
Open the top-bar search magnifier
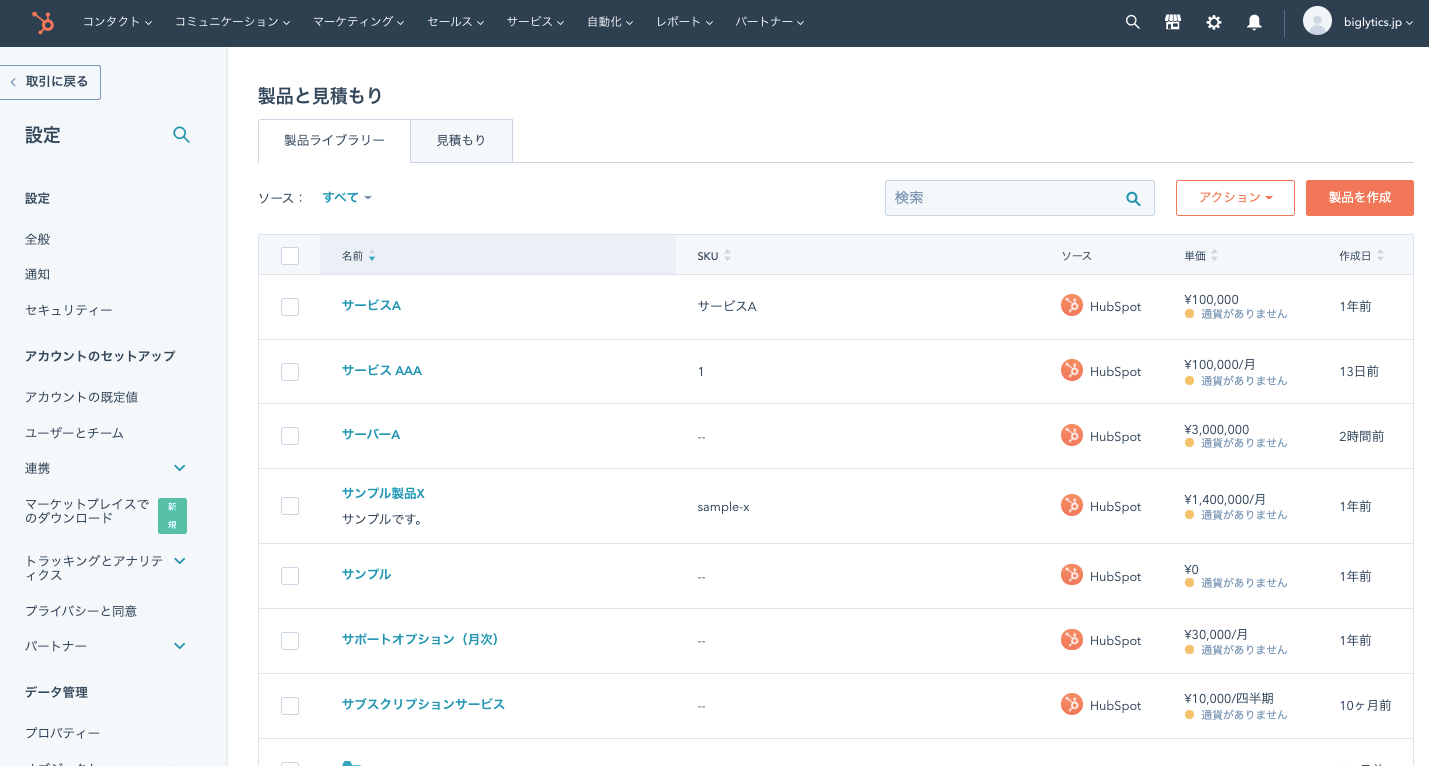coord(1133,22)
